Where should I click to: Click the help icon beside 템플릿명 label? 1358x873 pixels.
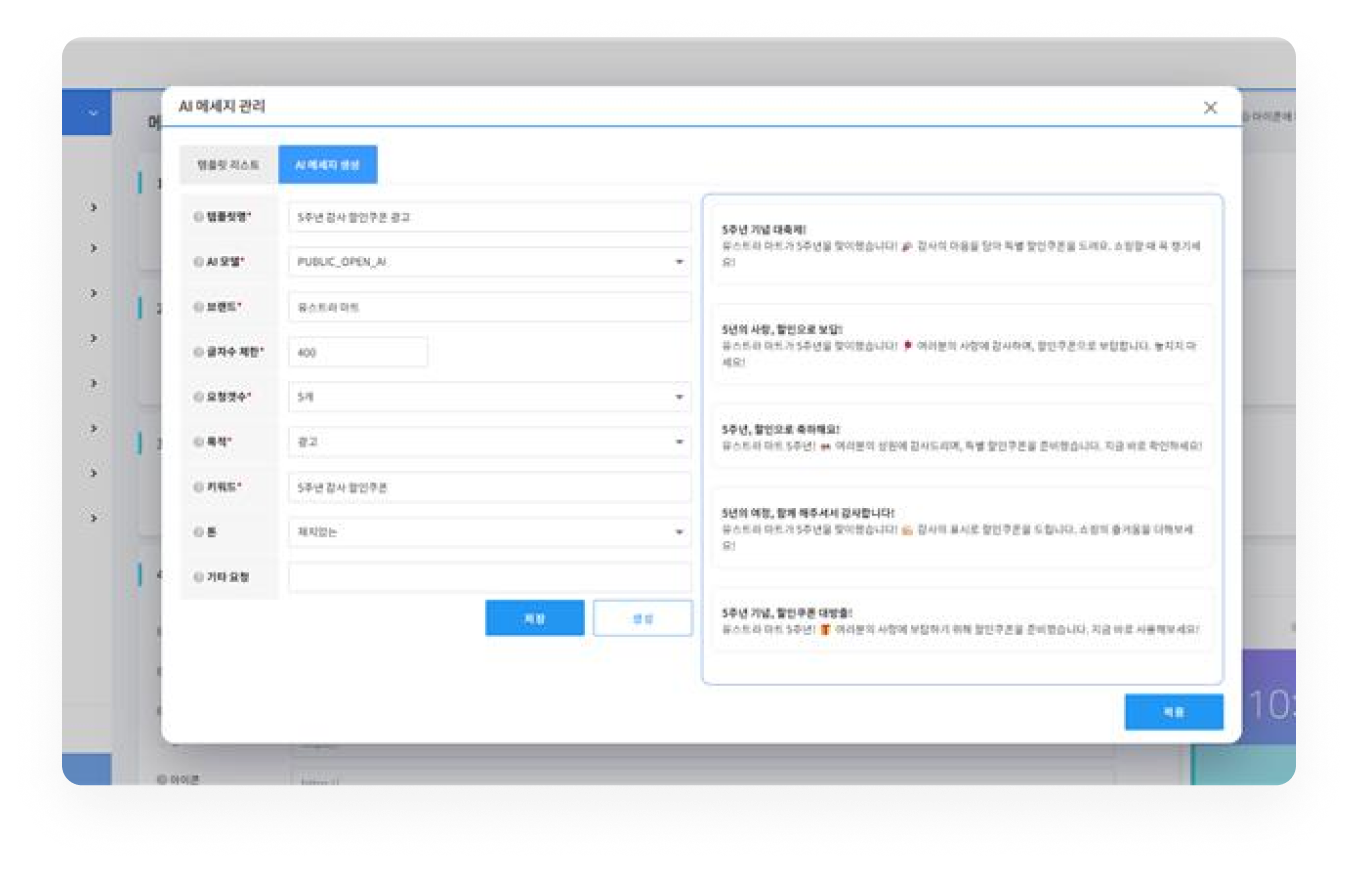[x=198, y=217]
